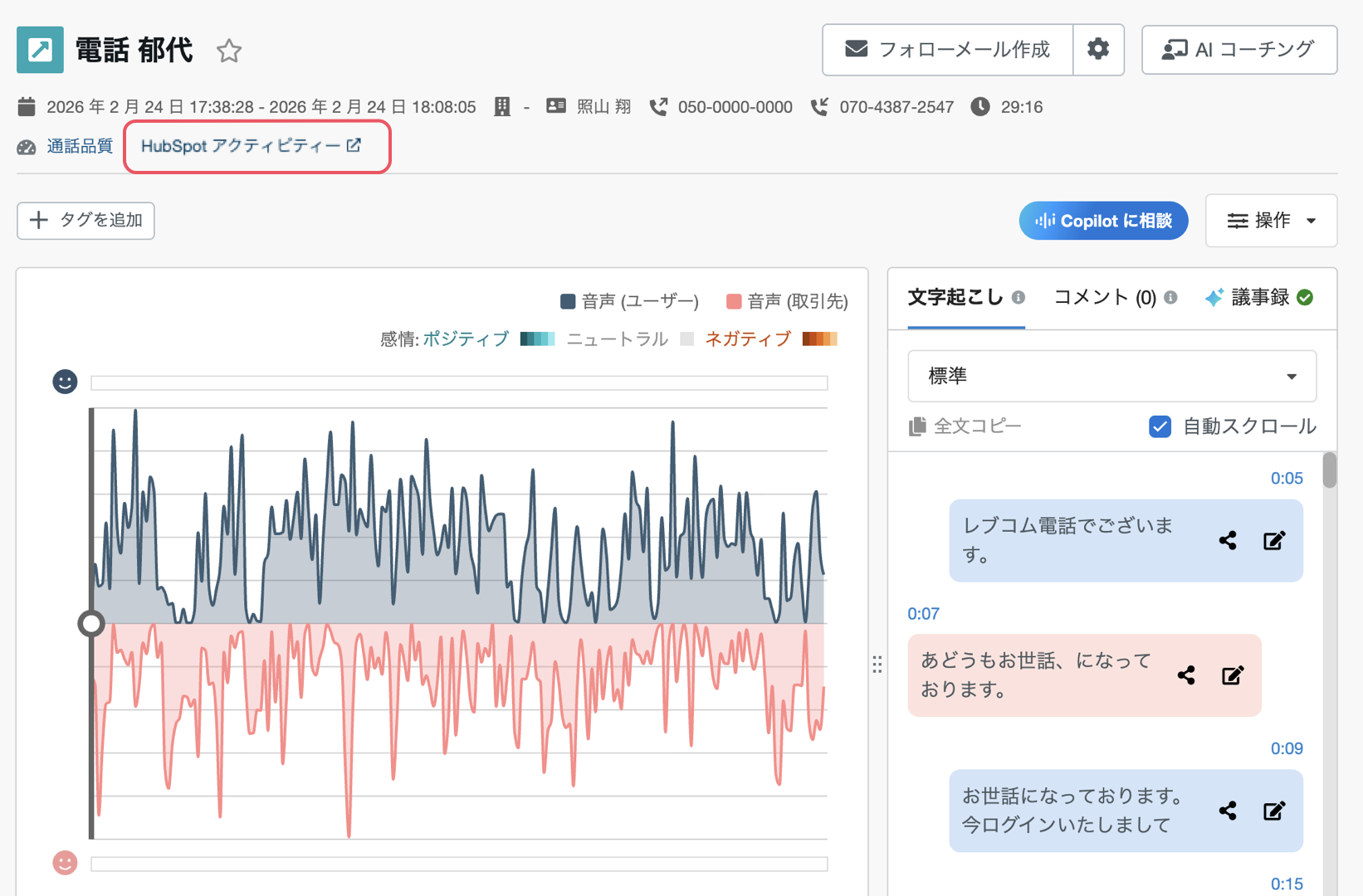Click タグを追加 button
The width and height of the screenshot is (1363, 896).
[85, 221]
